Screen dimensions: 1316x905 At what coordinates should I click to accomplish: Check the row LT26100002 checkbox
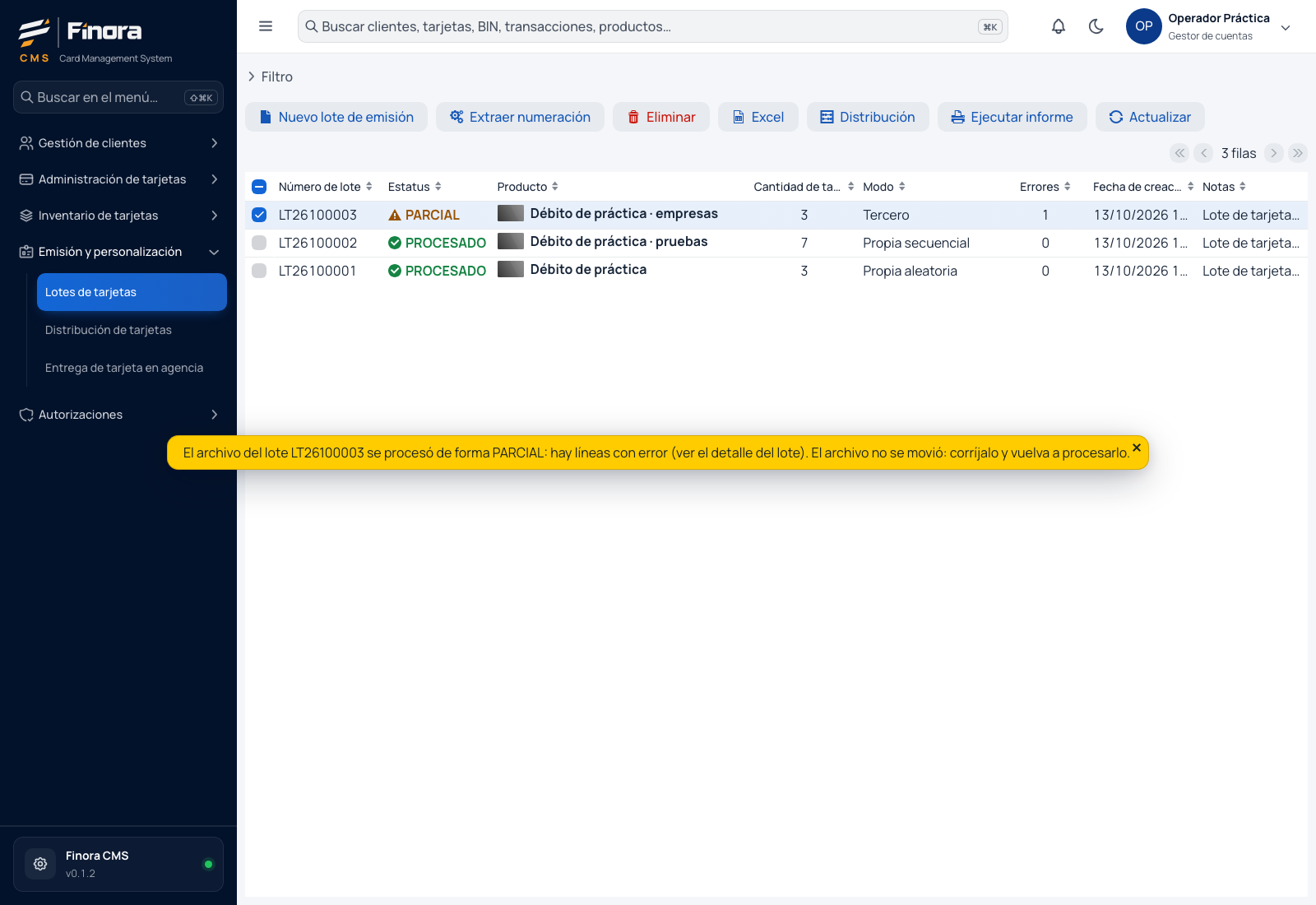click(x=259, y=243)
